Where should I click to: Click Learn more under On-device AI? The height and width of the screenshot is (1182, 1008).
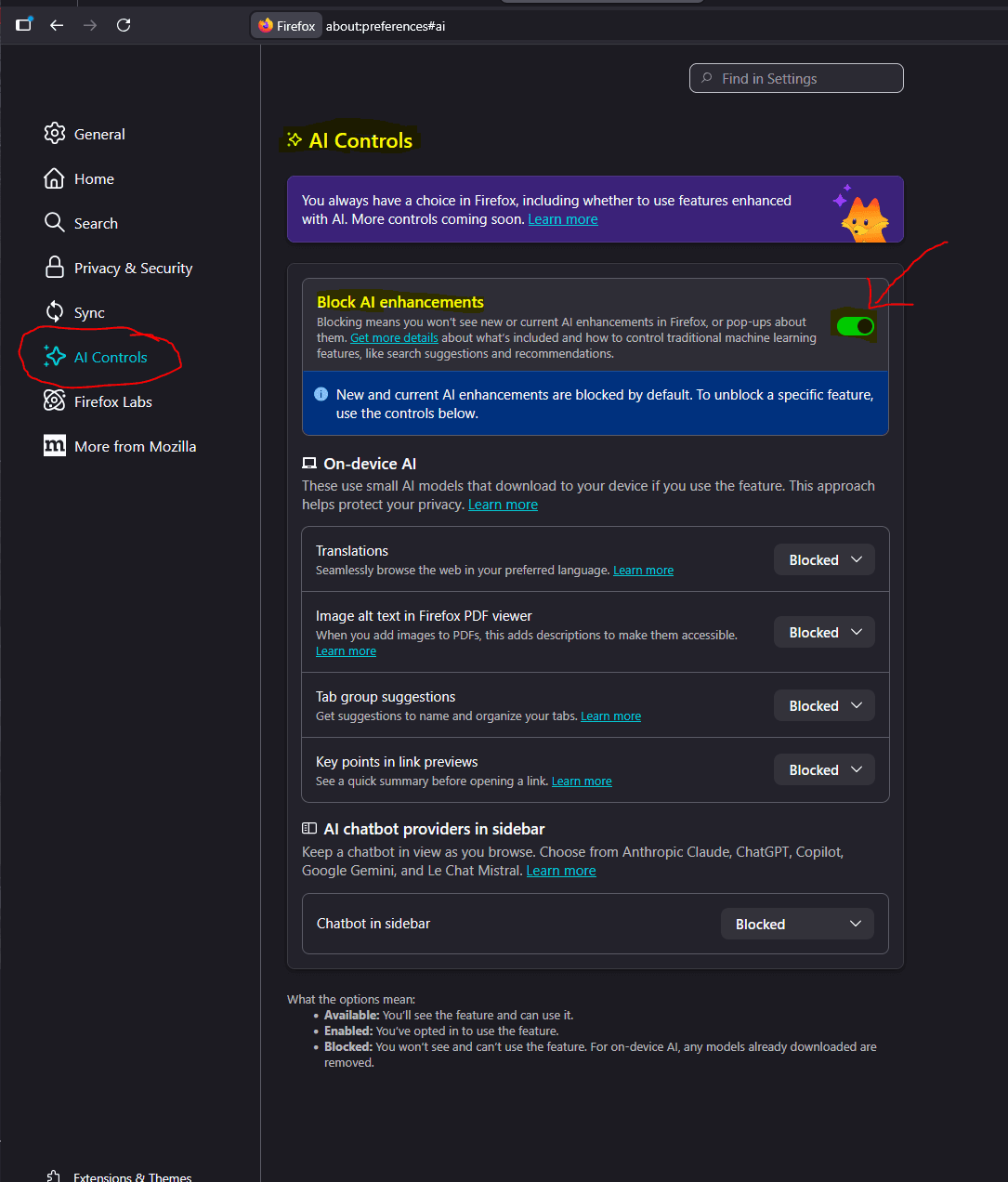pyautogui.click(x=503, y=505)
